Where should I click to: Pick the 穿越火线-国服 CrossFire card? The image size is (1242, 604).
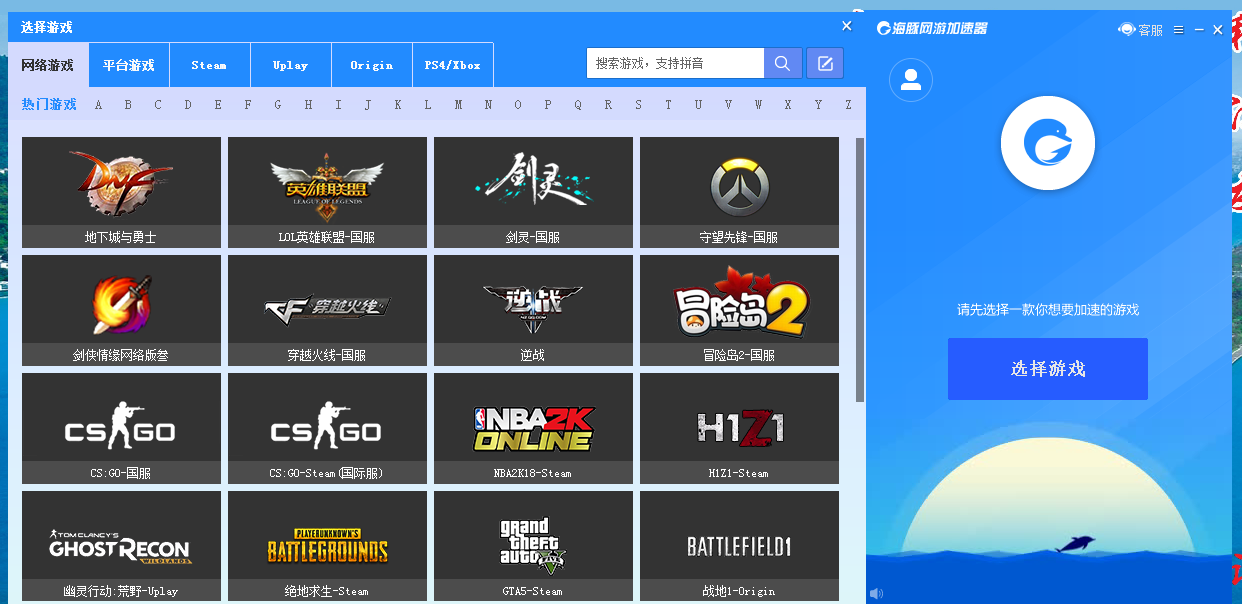click(327, 310)
